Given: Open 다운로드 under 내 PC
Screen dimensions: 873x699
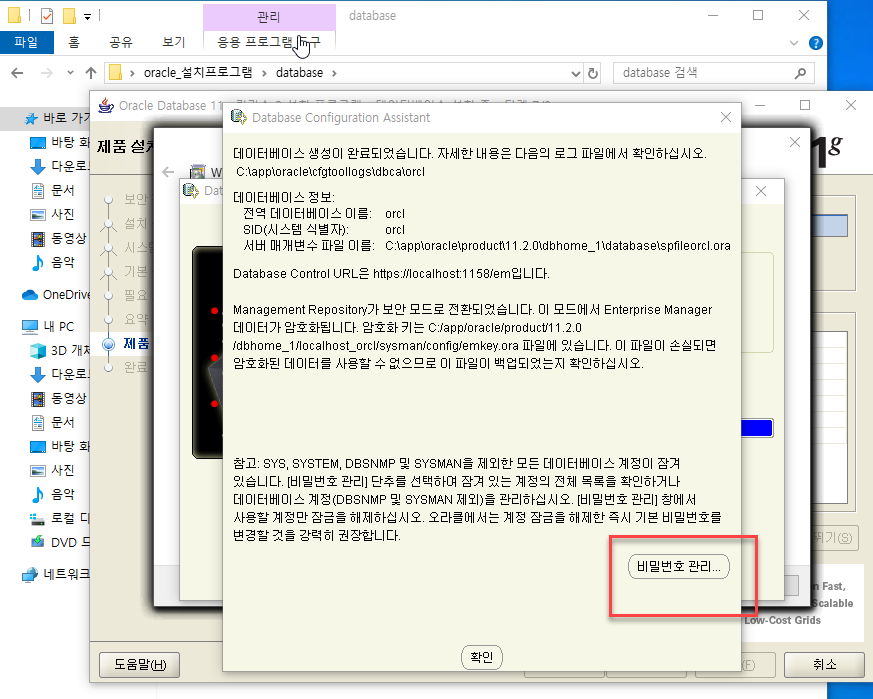Looking at the screenshot, I should [60, 374].
